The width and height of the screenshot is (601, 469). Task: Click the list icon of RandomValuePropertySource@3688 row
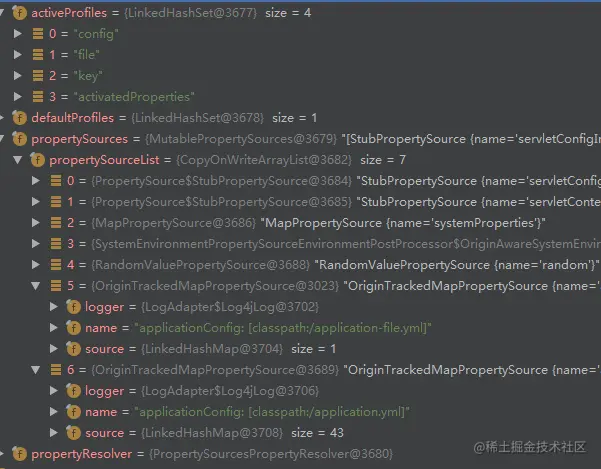56,265
